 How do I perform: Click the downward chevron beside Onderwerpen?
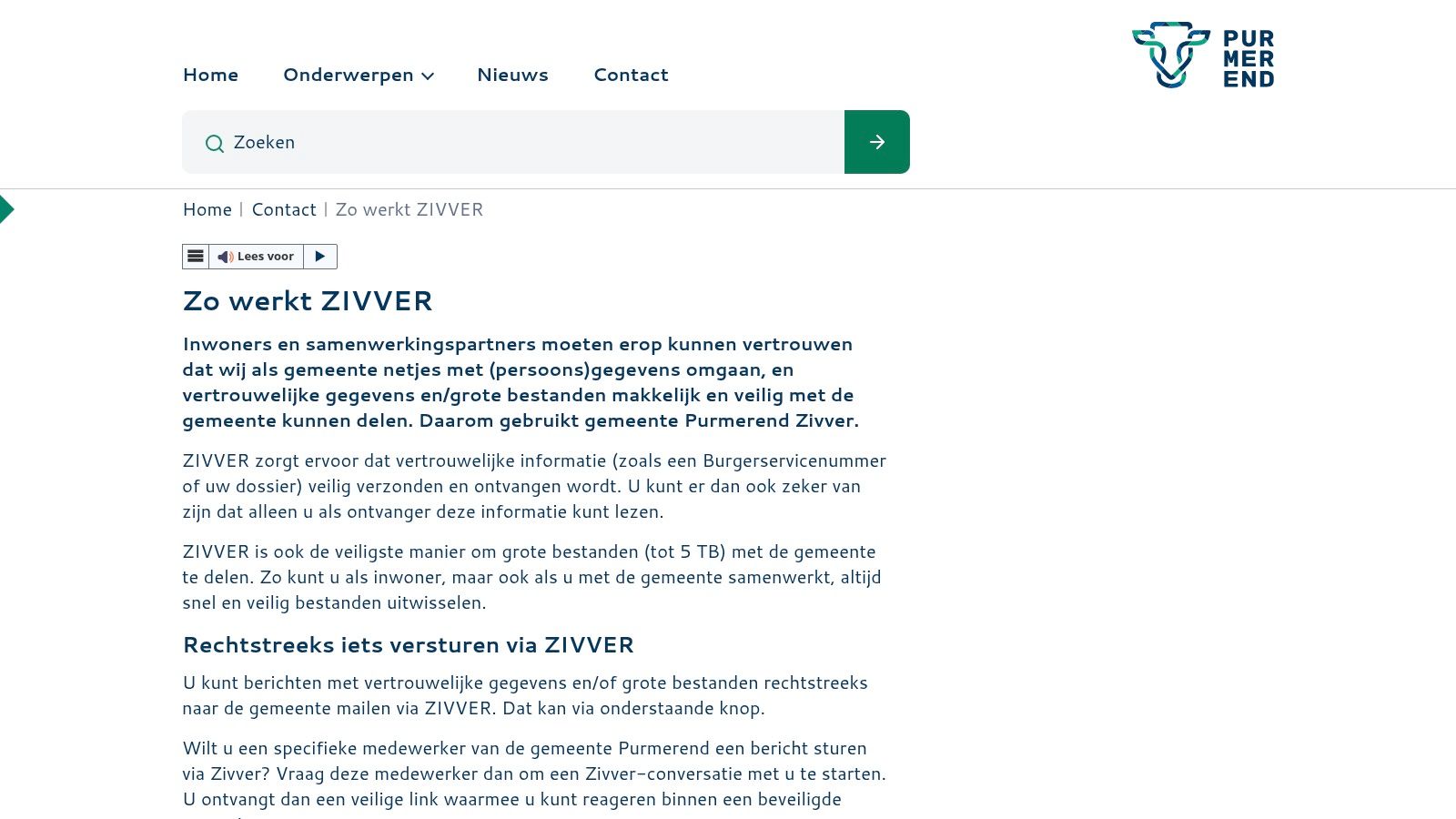[427, 76]
